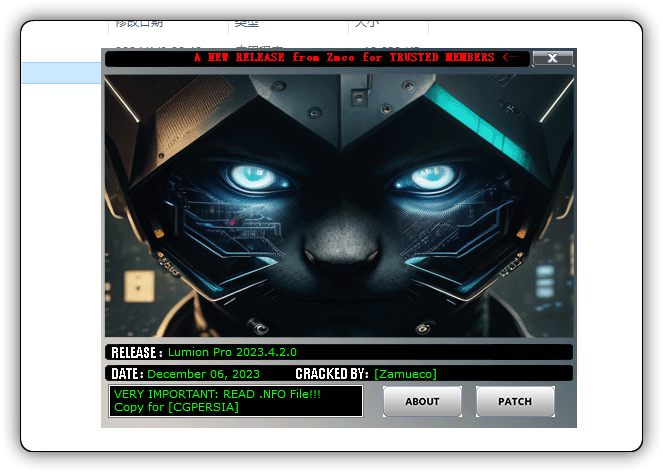Click the Copy for [CGPERSIA] line
The image size is (663, 472).
[176, 407]
